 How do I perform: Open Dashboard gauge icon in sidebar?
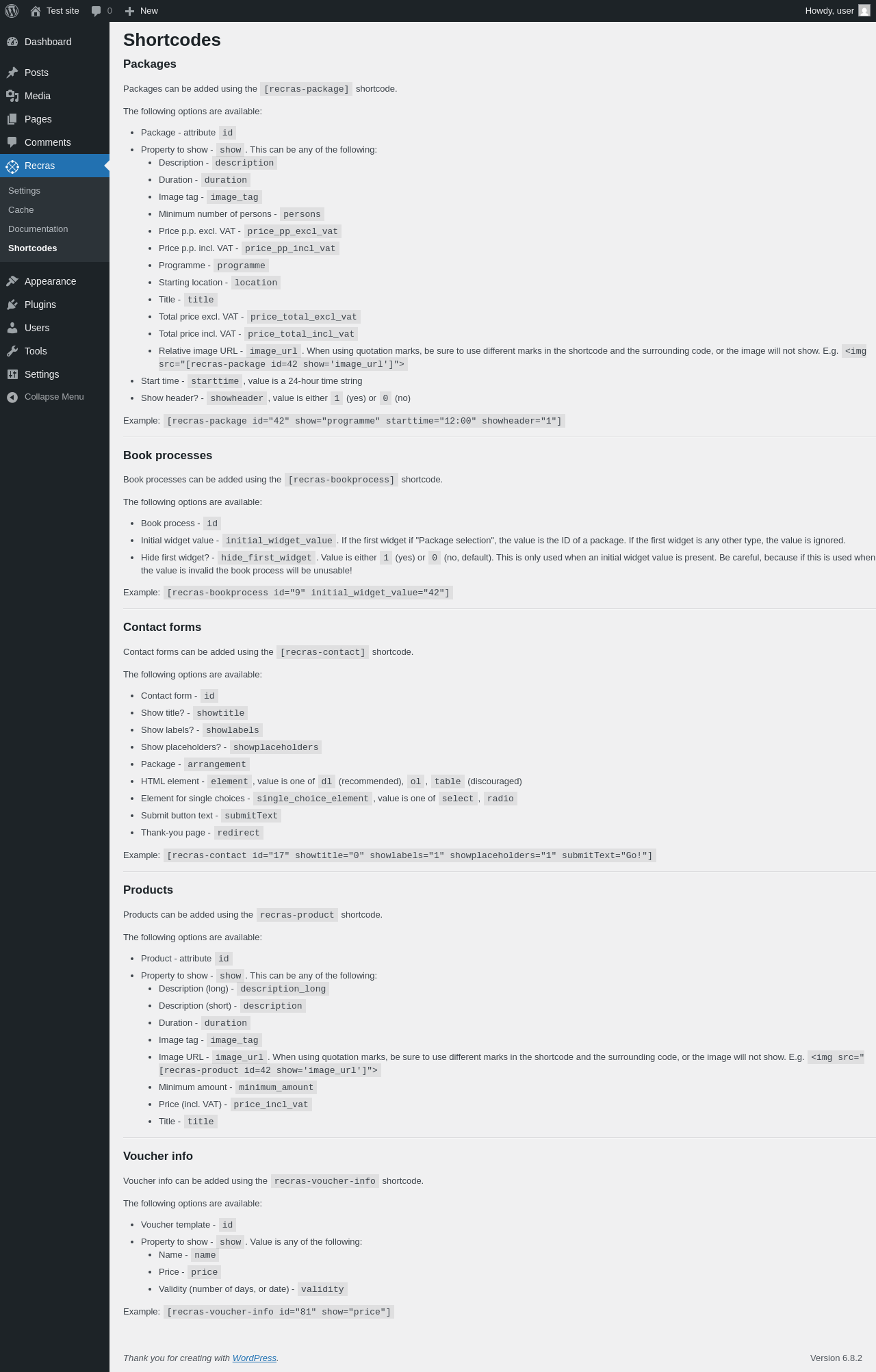pyautogui.click(x=12, y=42)
